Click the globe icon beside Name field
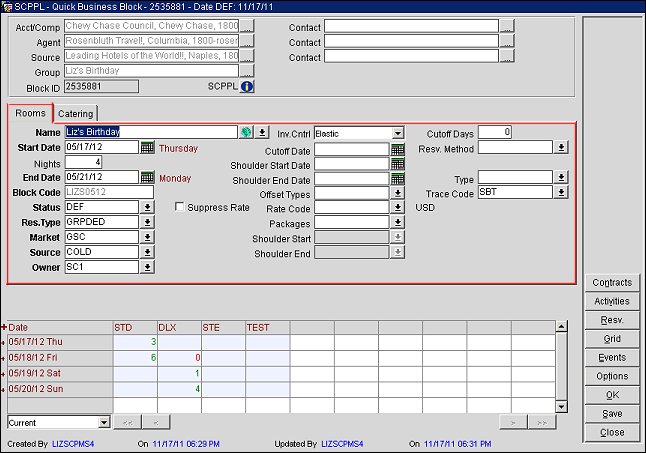 pyautogui.click(x=245, y=132)
